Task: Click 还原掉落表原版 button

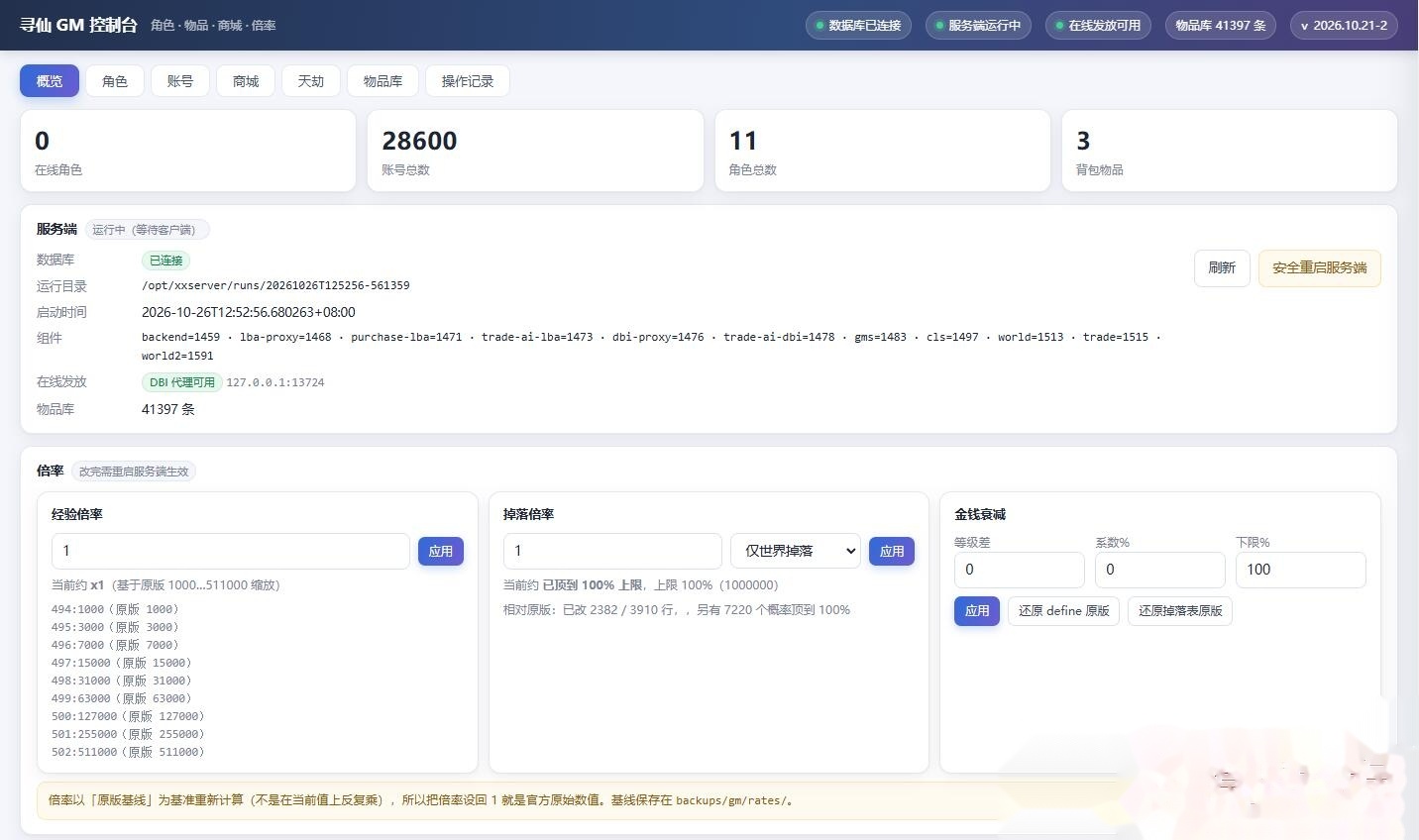Action: (x=1180, y=611)
